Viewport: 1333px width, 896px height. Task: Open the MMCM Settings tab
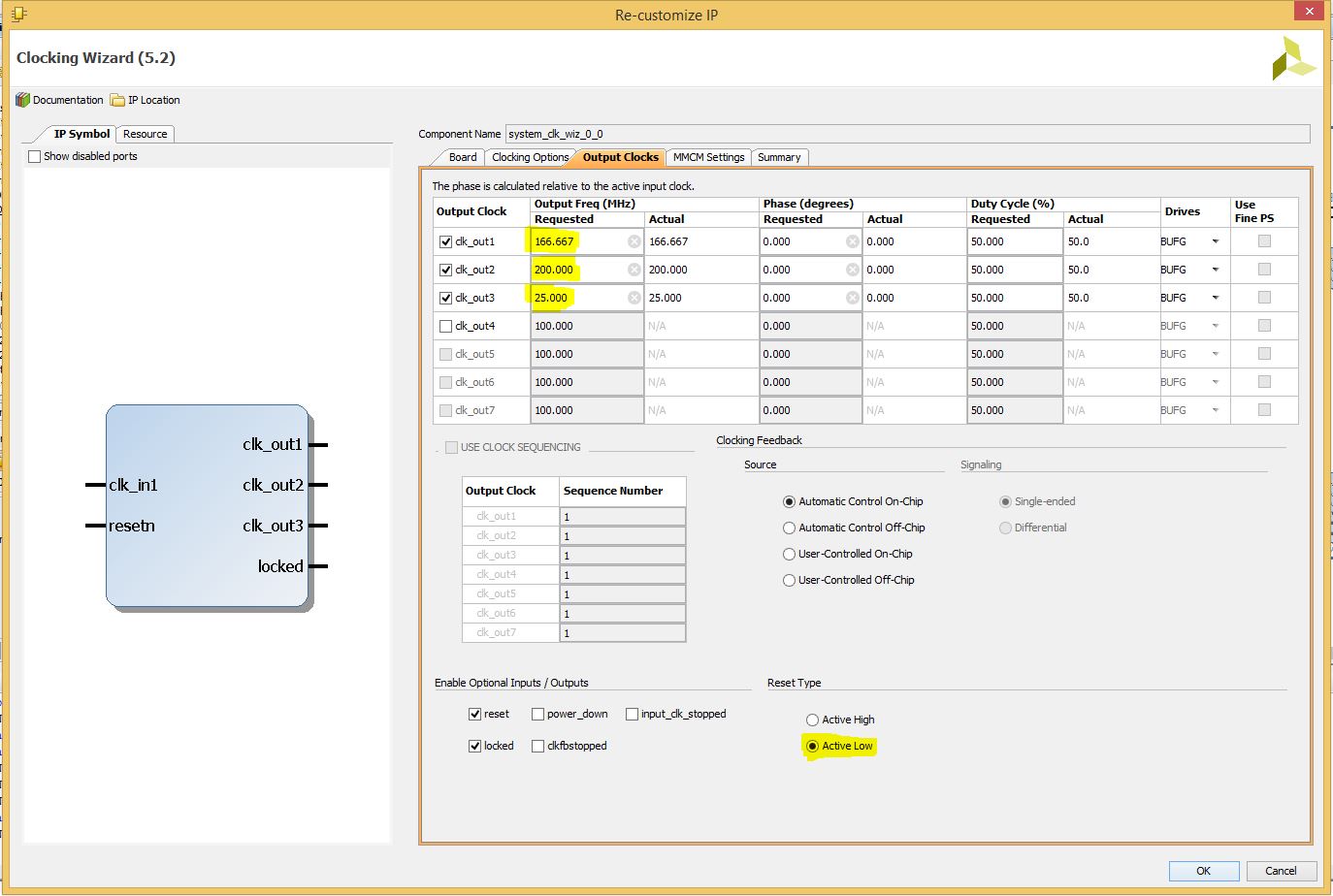pyautogui.click(x=708, y=157)
